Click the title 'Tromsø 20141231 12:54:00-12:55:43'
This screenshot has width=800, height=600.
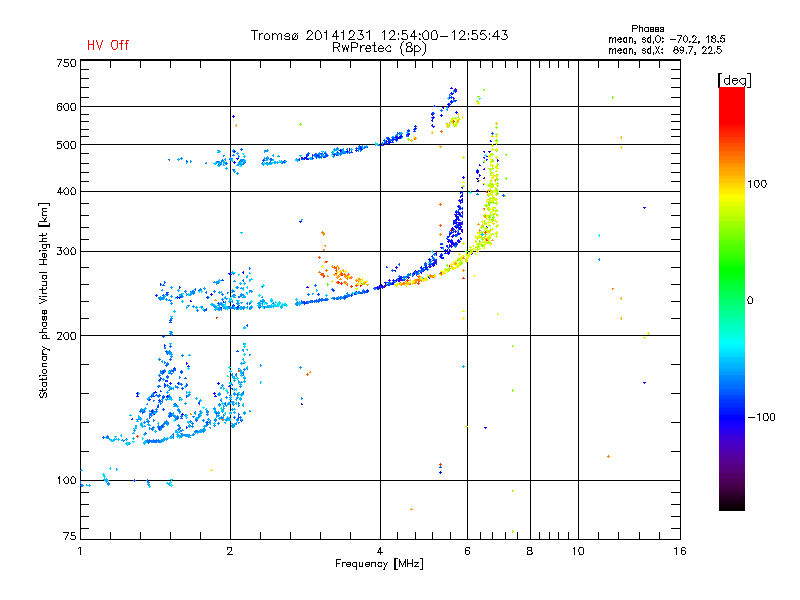point(379,35)
